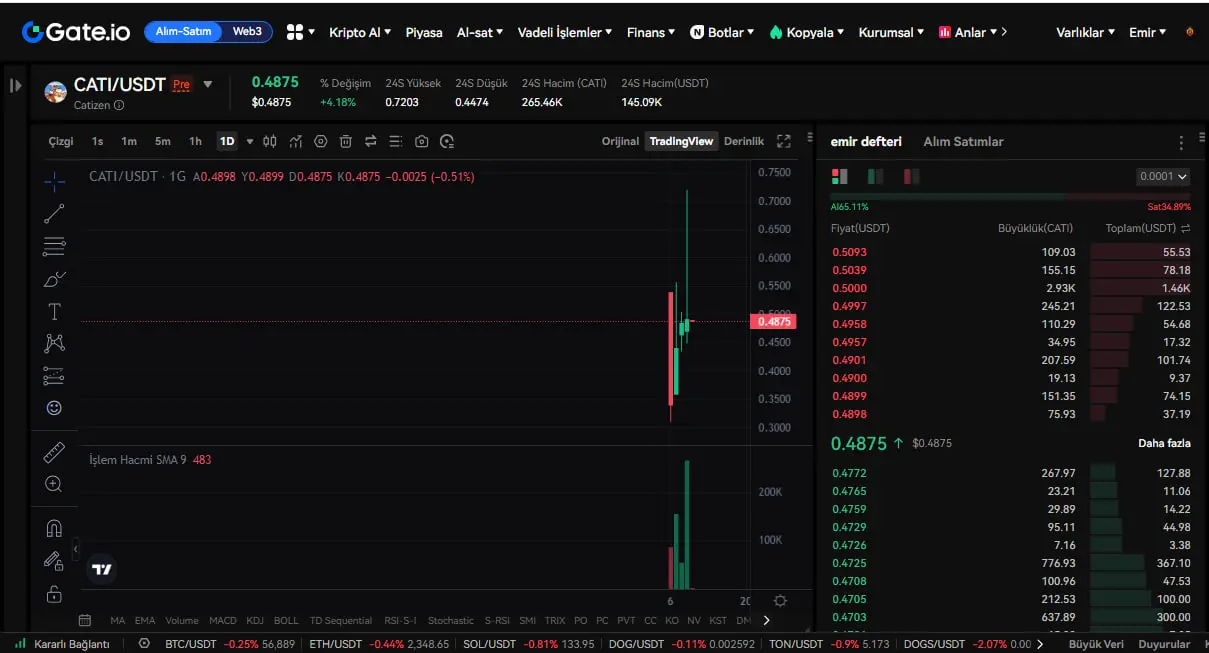Select the trend line drawing tool
Screen dimensions: 1209x653
tap(54, 213)
